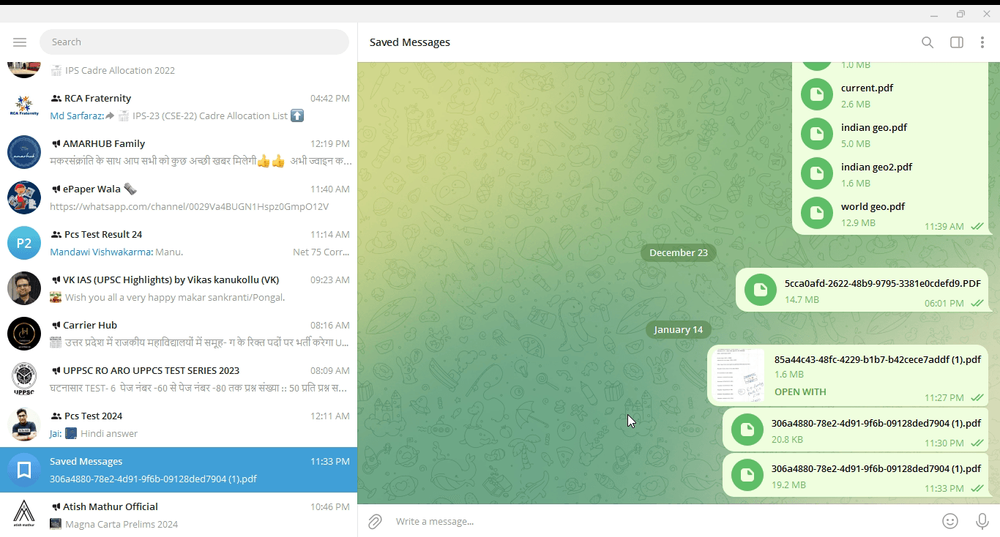Open the emoji picker
The width and height of the screenshot is (1000, 537).
pyautogui.click(x=950, y=521)
